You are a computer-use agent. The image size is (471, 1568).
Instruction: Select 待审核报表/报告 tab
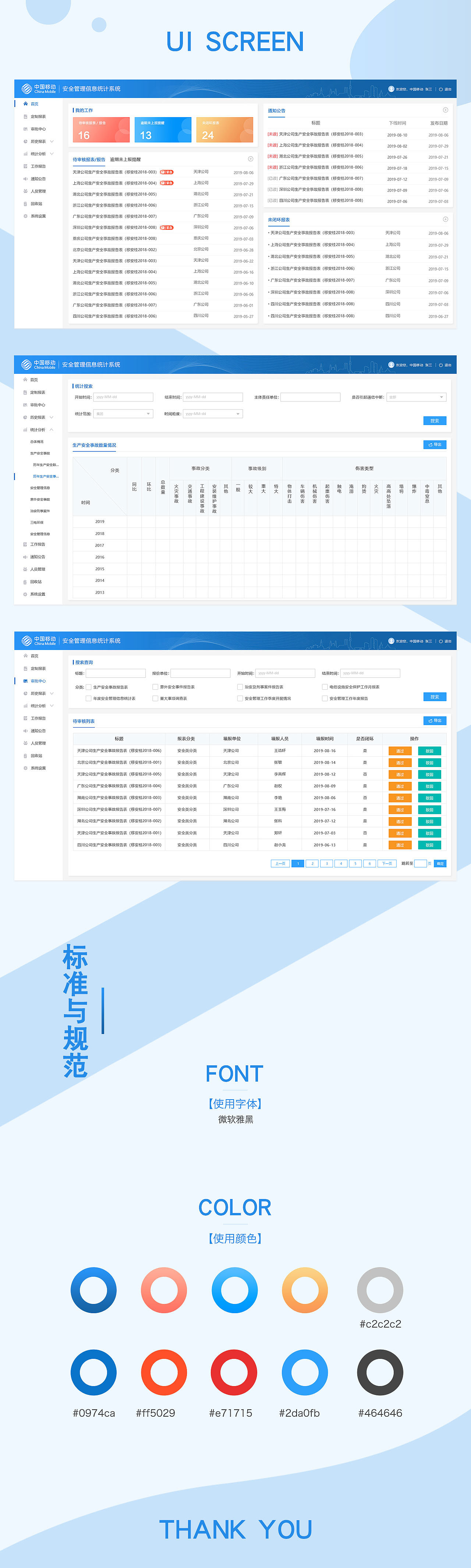click(89, 159)
